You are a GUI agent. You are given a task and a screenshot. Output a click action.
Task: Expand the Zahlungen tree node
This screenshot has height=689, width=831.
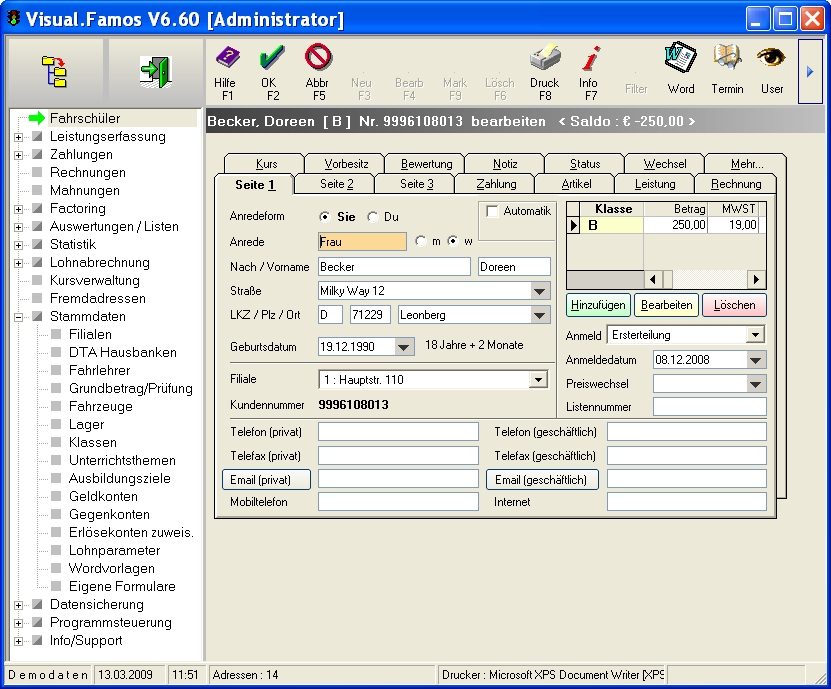[x=18, y=155]
